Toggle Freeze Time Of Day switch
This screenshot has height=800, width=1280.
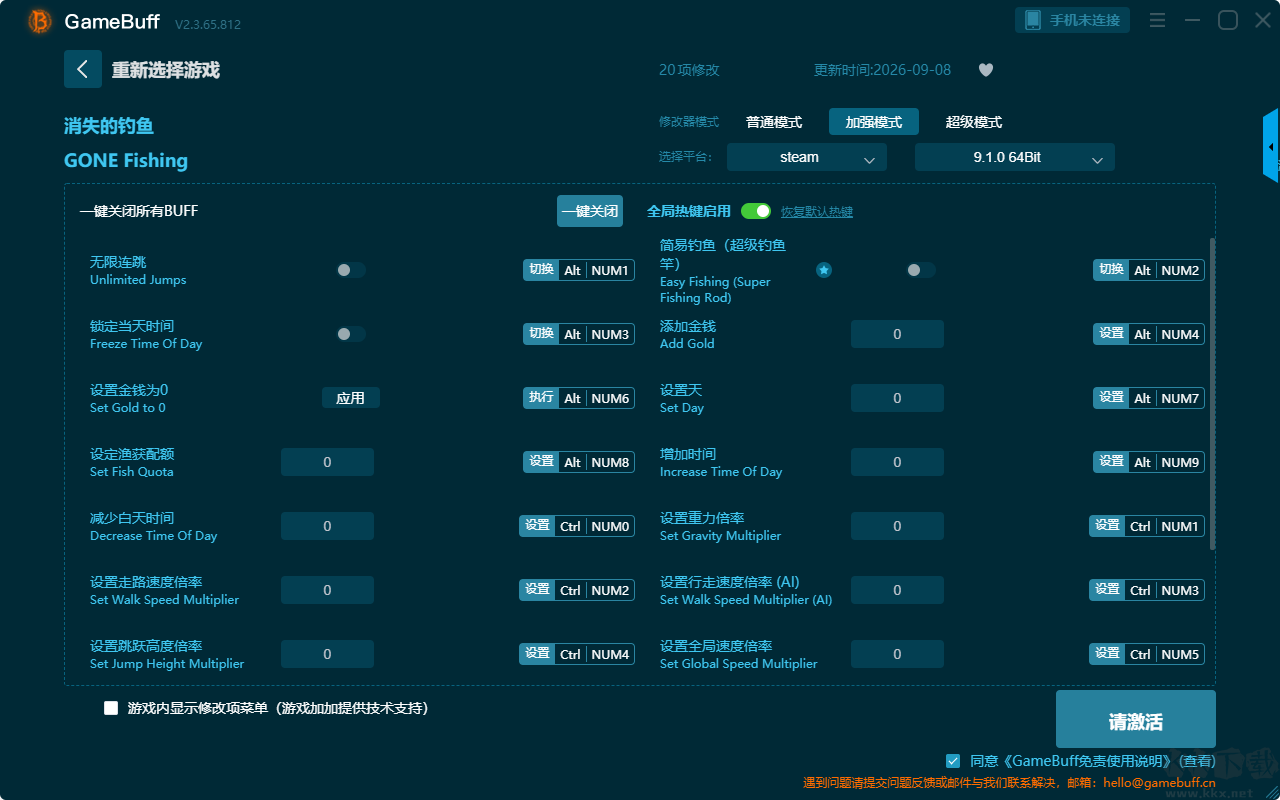tap(351, 334)
